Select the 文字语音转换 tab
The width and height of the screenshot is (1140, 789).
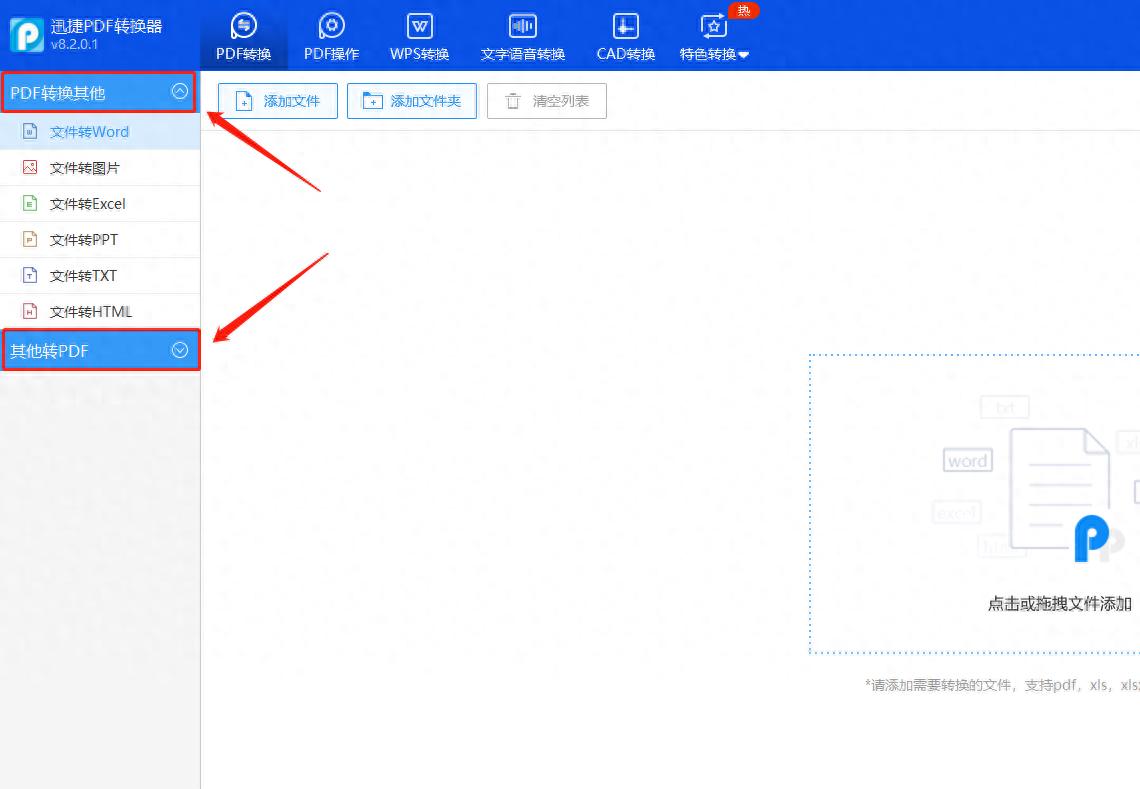point(523,36)
